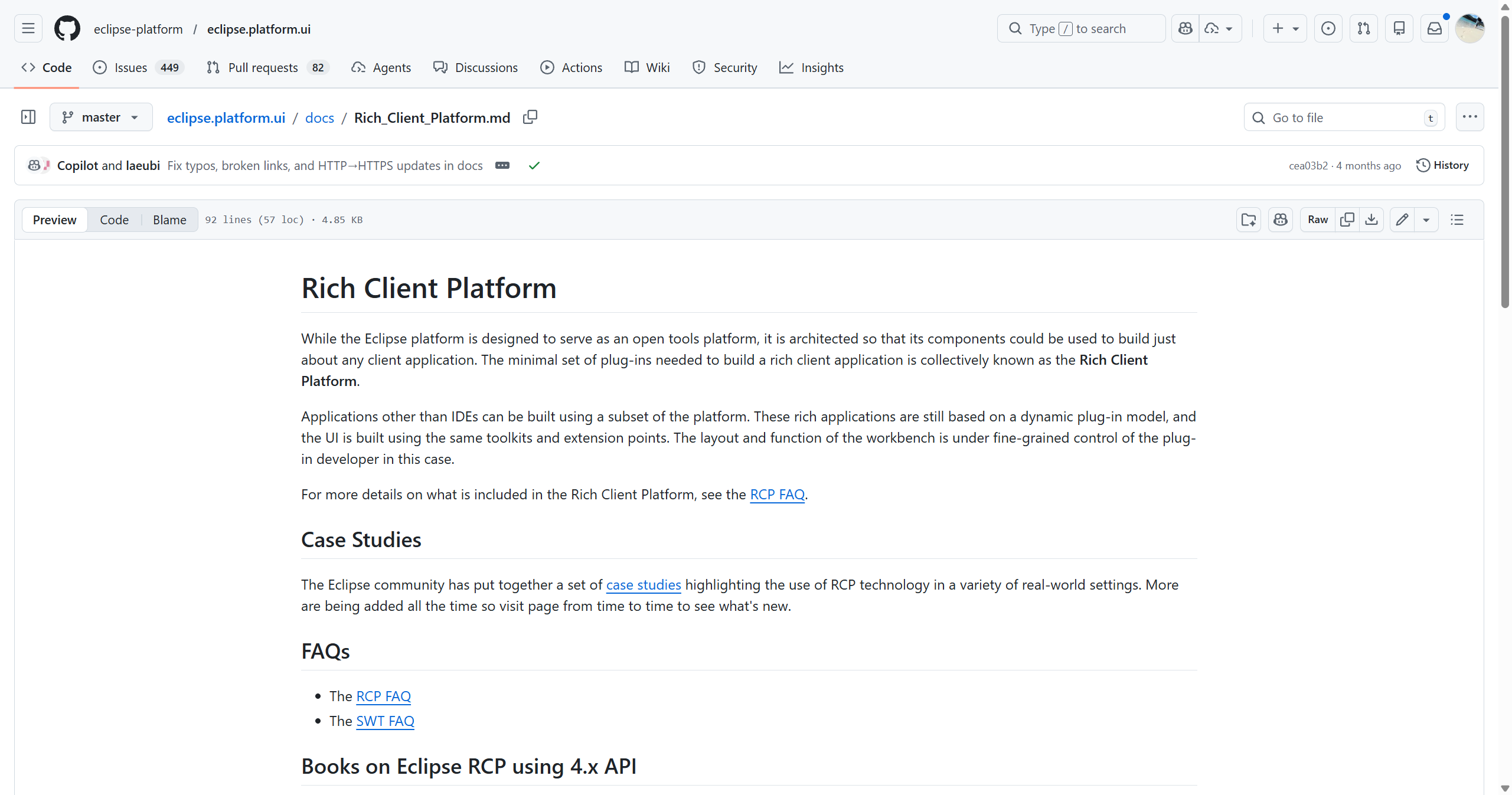This screenshot has height=795, width=1512.
Task: Open the master branch dropdown
Action: [x=101, y=117]
